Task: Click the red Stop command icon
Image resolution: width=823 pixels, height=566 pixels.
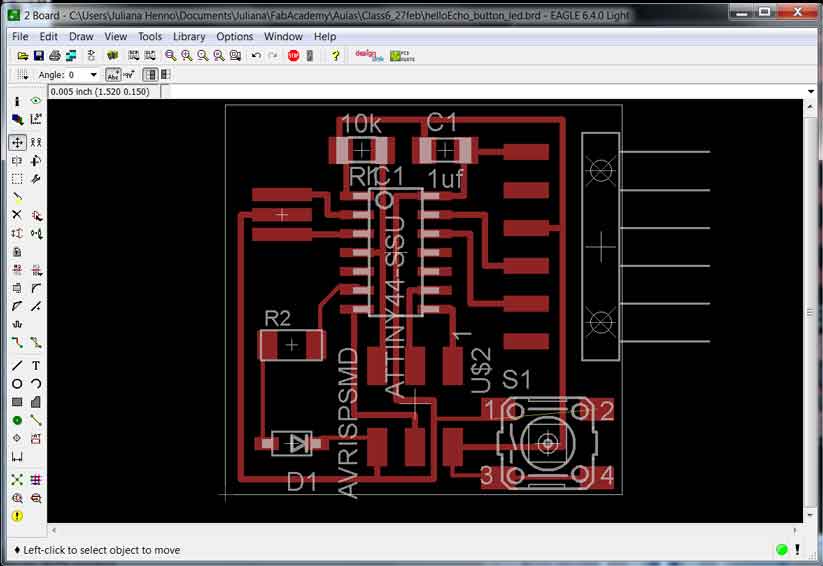Action: tap(293, 56)
